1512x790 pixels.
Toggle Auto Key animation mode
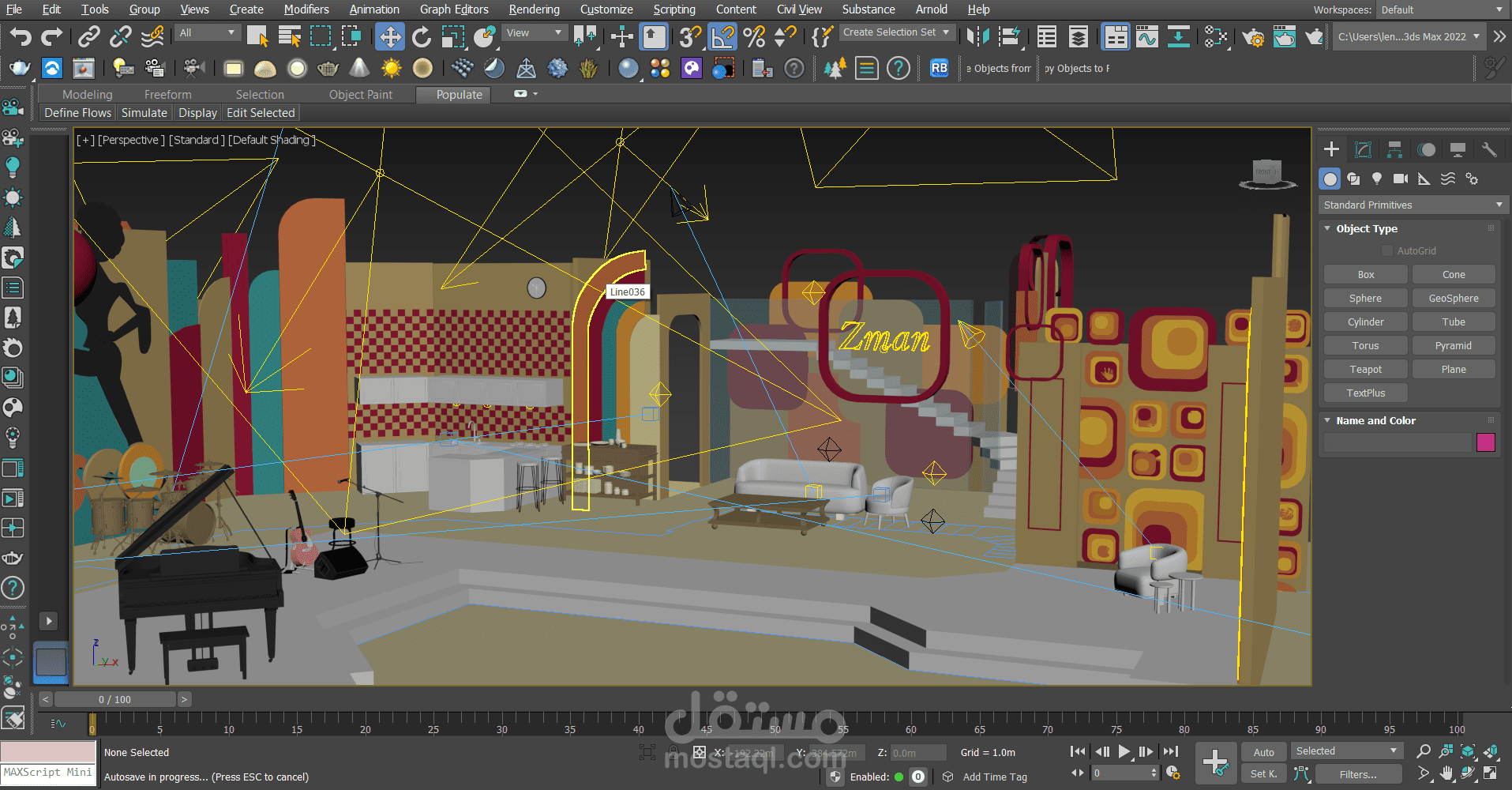point(1263,752)
